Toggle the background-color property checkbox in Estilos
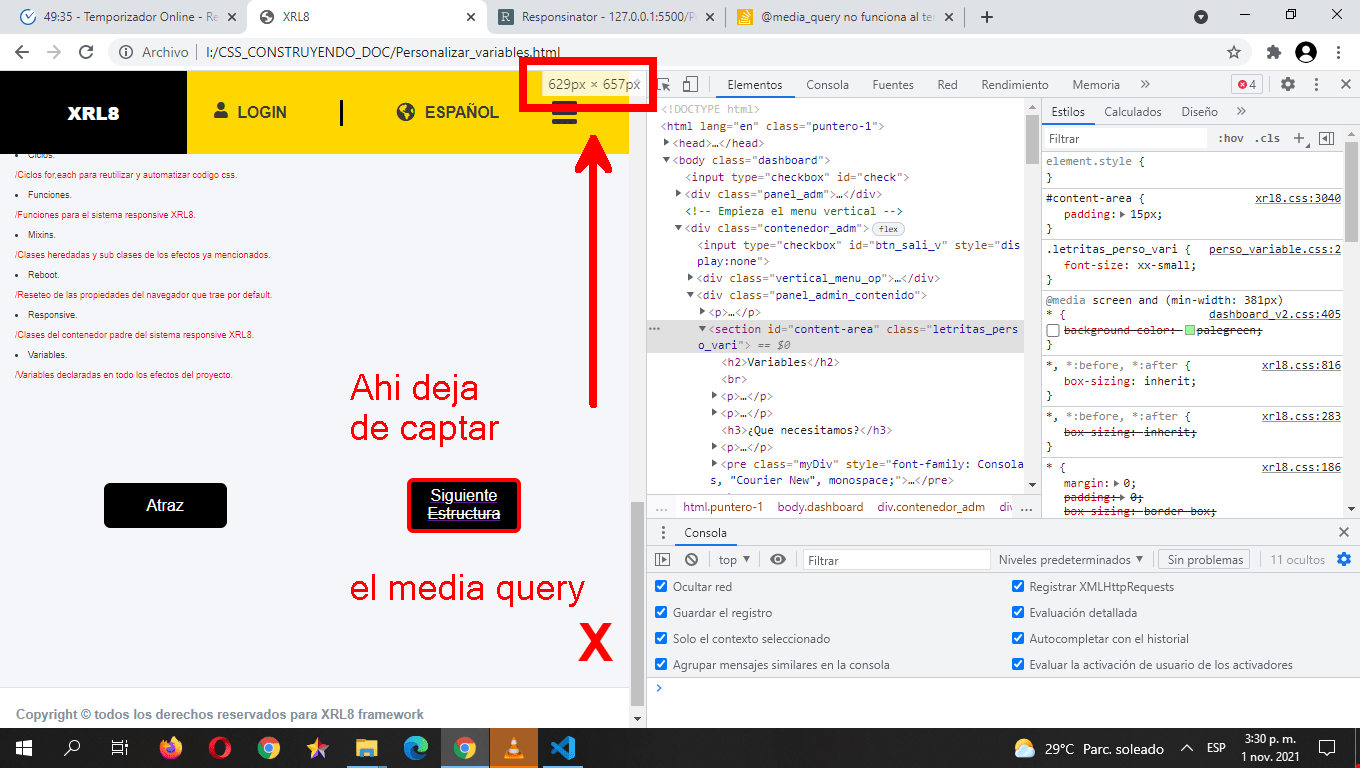Viewport: 1360px width, 768px height. pos(1054,330)
